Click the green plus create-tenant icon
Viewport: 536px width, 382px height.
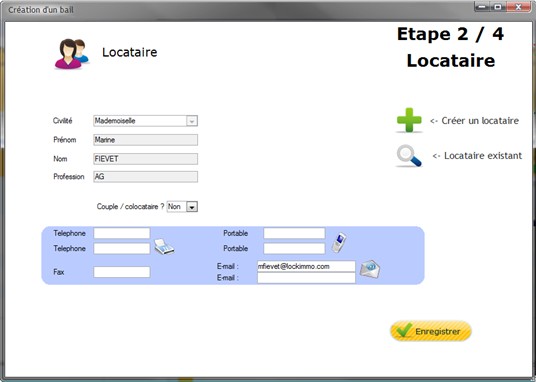[409, 120]
